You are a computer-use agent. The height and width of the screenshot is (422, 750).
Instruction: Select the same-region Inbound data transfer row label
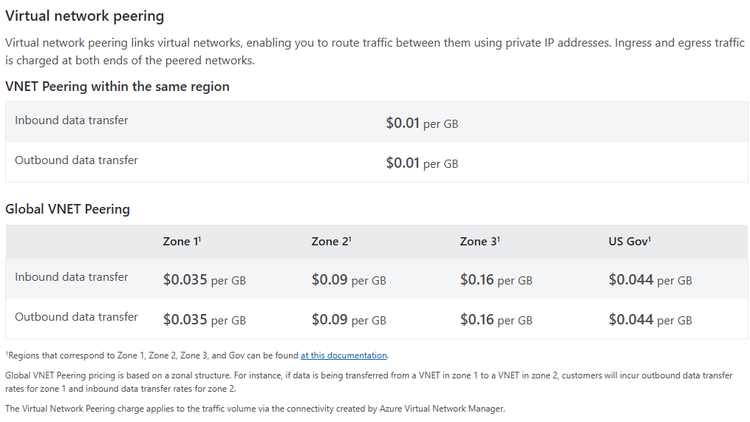[71, 121]
